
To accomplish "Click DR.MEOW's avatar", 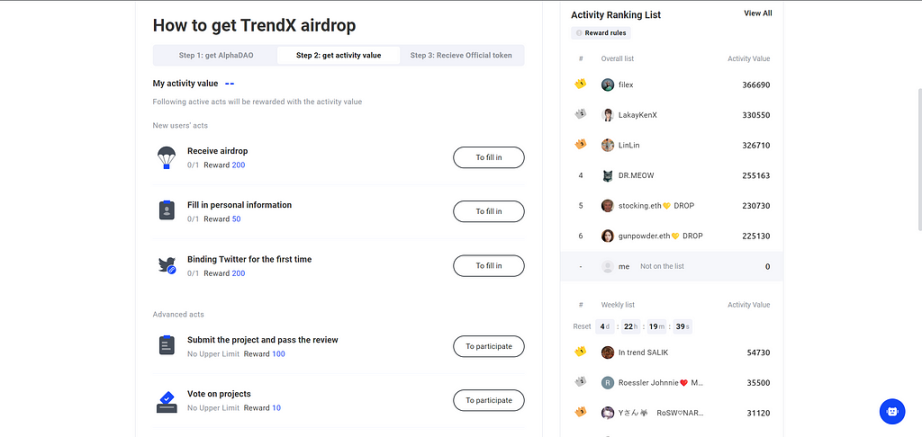I will tap(607, 175).
